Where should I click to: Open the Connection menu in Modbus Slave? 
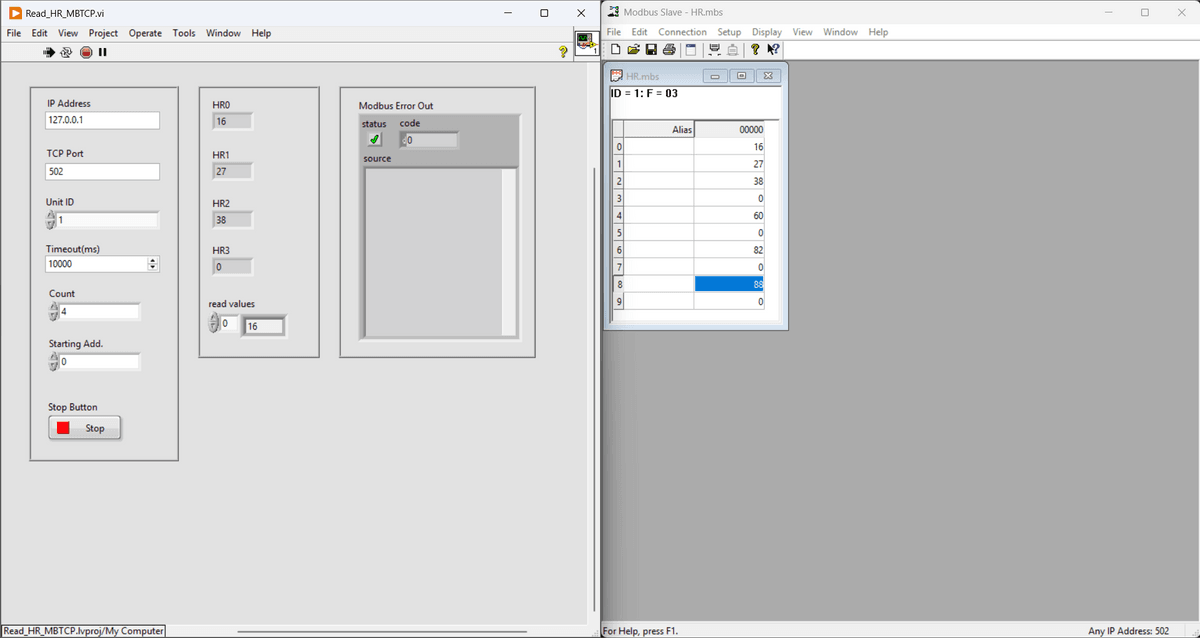682,32
